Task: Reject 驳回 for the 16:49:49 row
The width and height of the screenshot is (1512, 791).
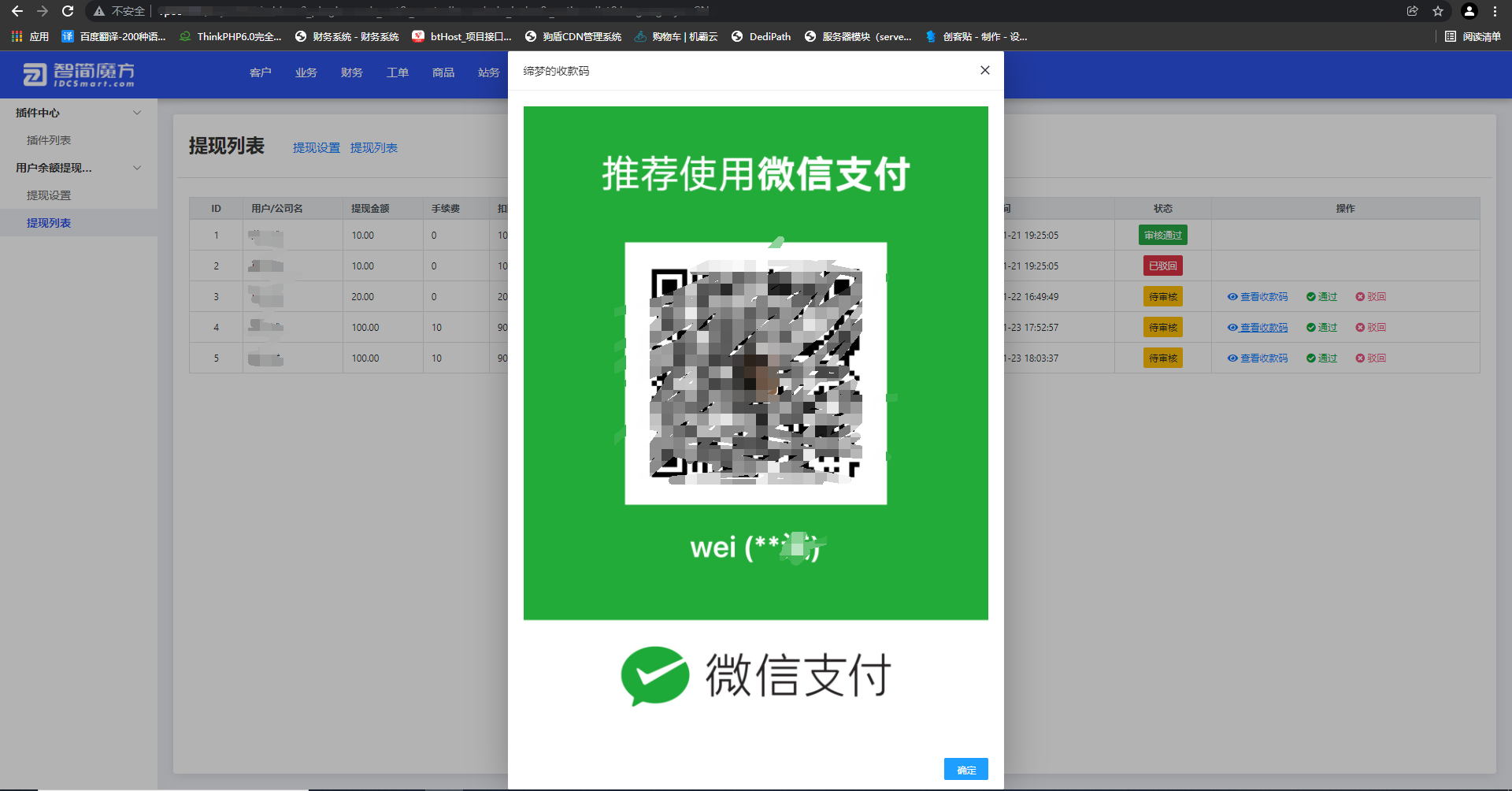Action: pyautogui.click(x=1370, y=297)
